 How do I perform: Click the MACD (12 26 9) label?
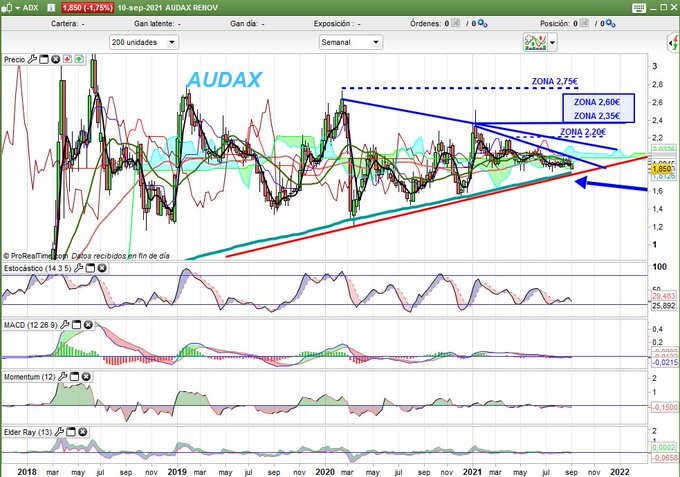[30, 325]
